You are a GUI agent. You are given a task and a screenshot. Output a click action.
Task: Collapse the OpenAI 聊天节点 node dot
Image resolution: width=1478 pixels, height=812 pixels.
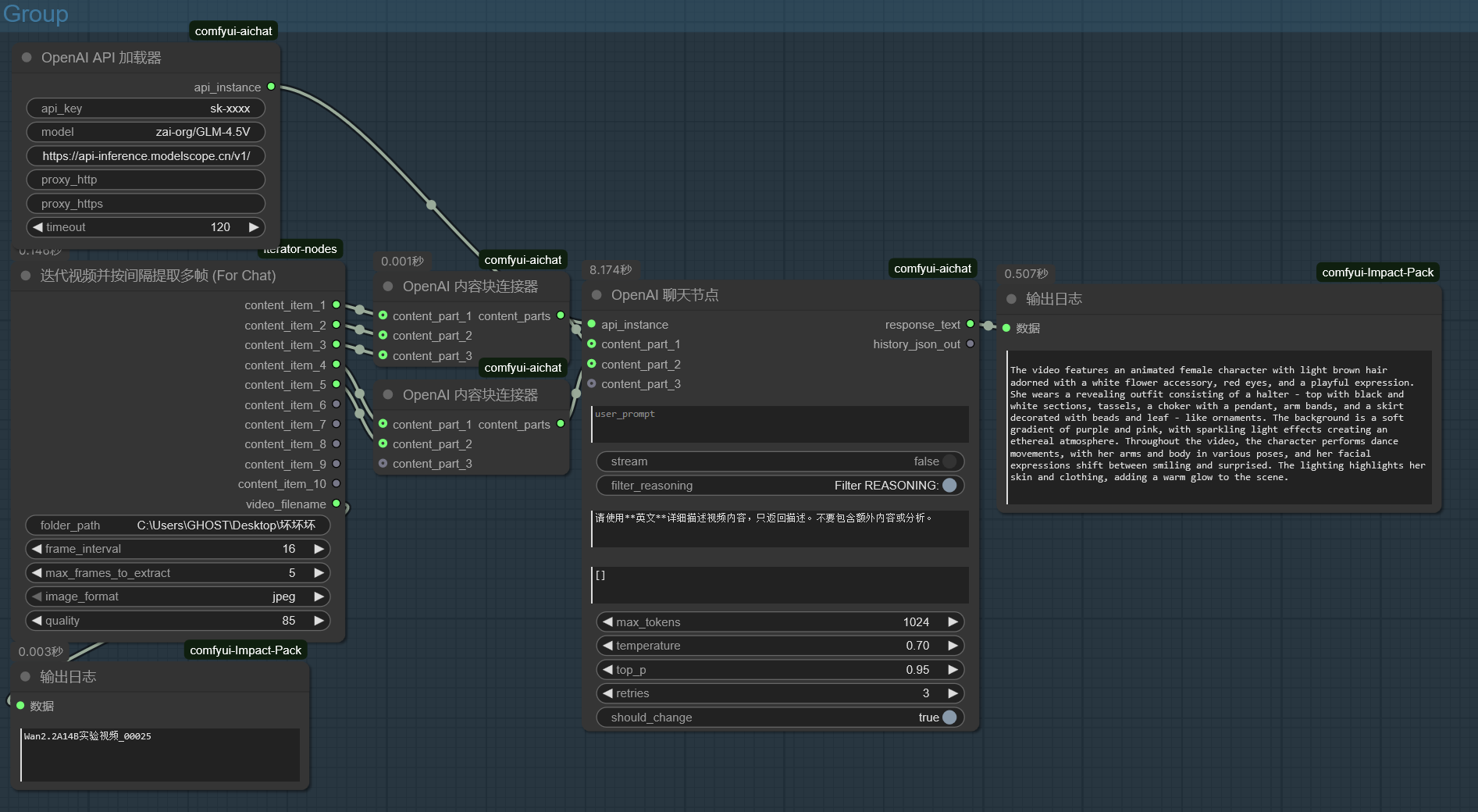coord(597,295)
